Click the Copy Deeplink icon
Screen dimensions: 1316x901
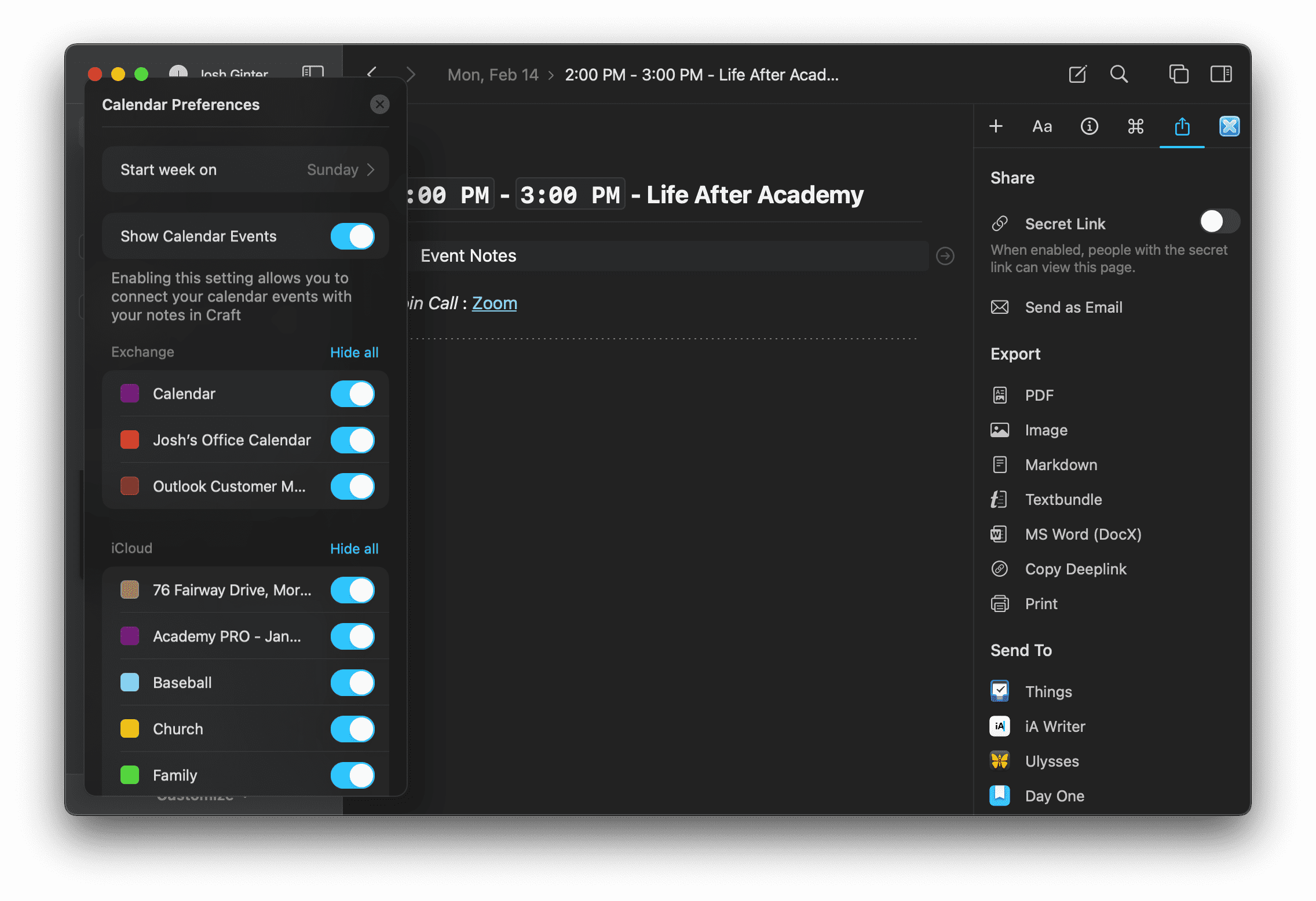pos(1000,569)
